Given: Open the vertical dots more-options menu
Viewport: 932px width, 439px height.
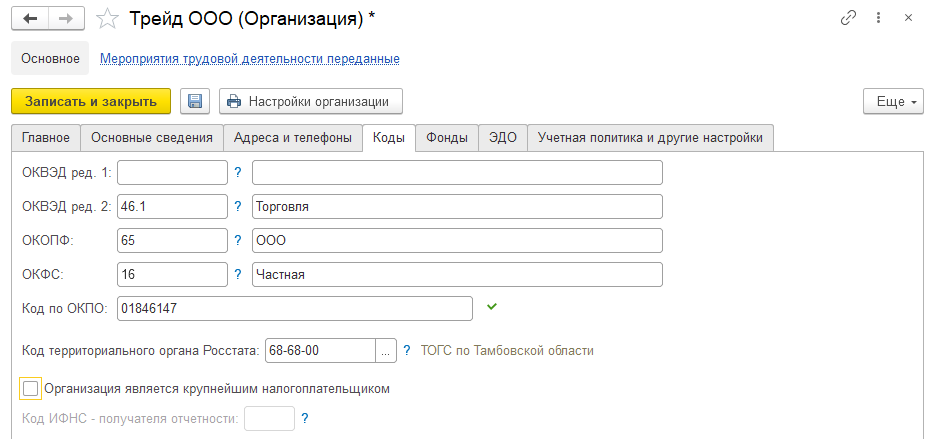Looking at the screenshot, I should [879, 18].
